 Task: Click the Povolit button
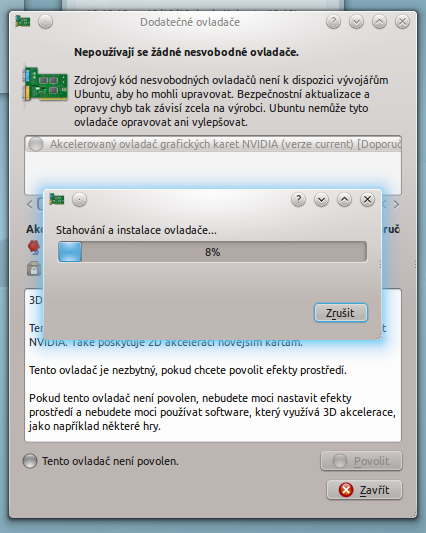point(361,461)
